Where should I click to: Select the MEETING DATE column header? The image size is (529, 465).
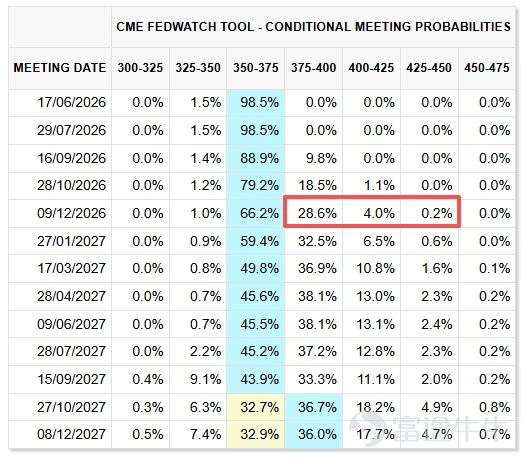point(60,68)
